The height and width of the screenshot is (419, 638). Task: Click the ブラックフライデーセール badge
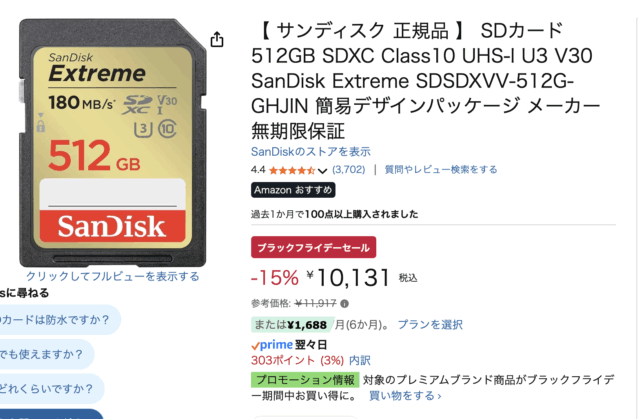coord(313,248)
